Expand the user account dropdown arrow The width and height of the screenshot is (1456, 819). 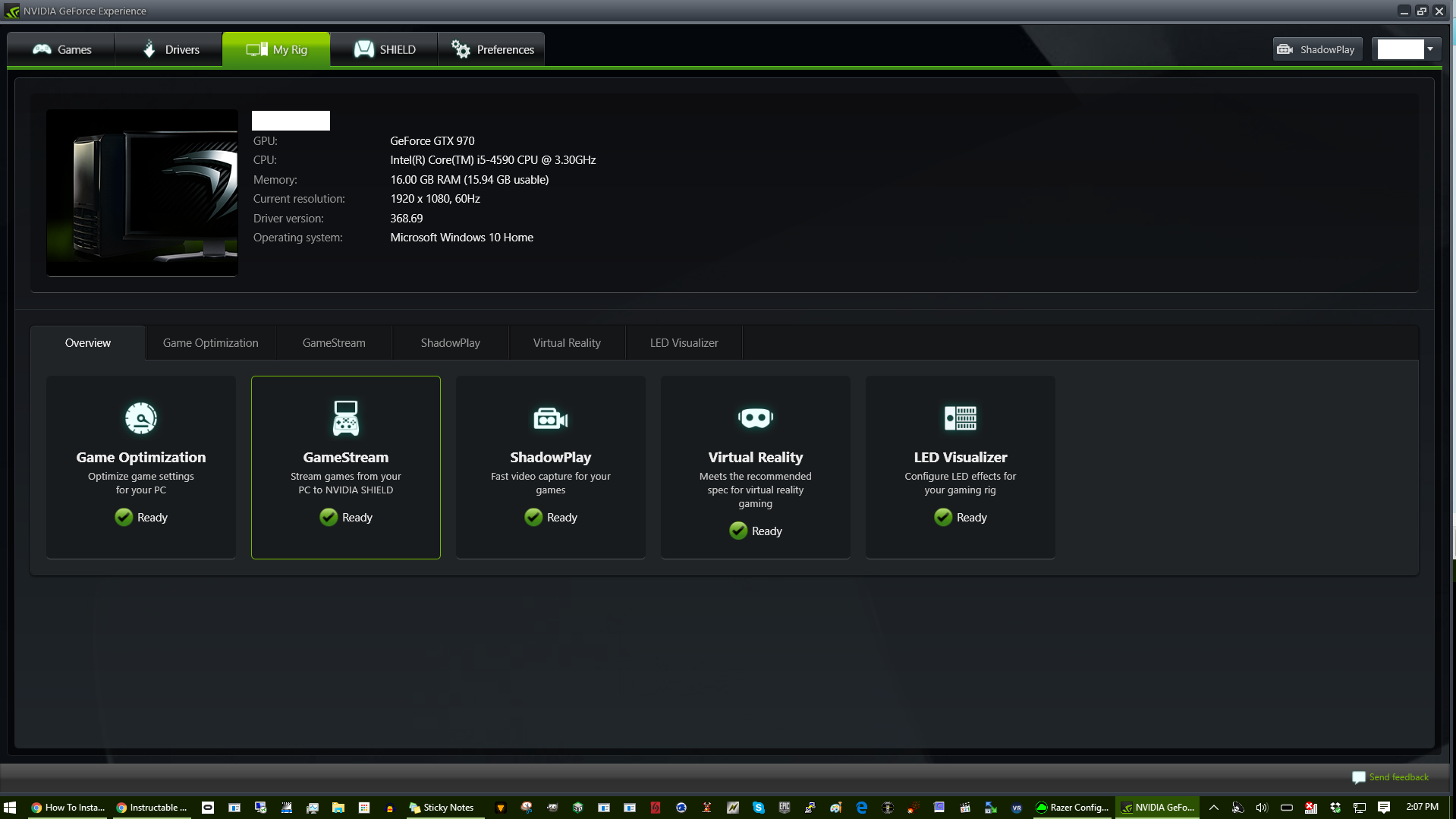point(1430,49)
